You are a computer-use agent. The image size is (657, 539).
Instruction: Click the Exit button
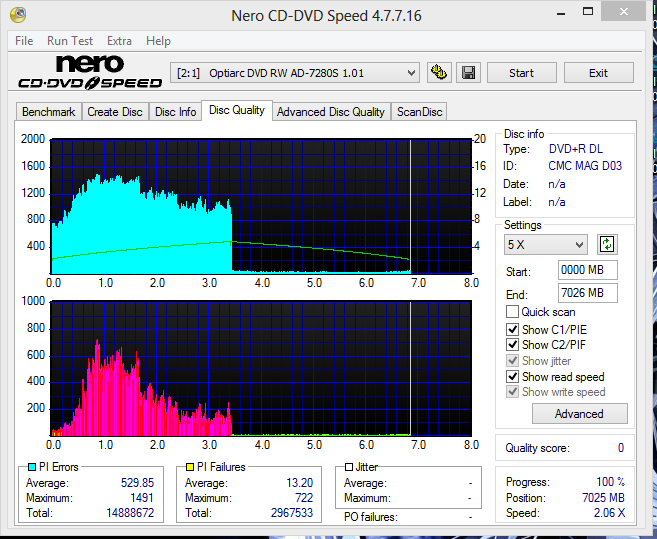tap(598, 73)
